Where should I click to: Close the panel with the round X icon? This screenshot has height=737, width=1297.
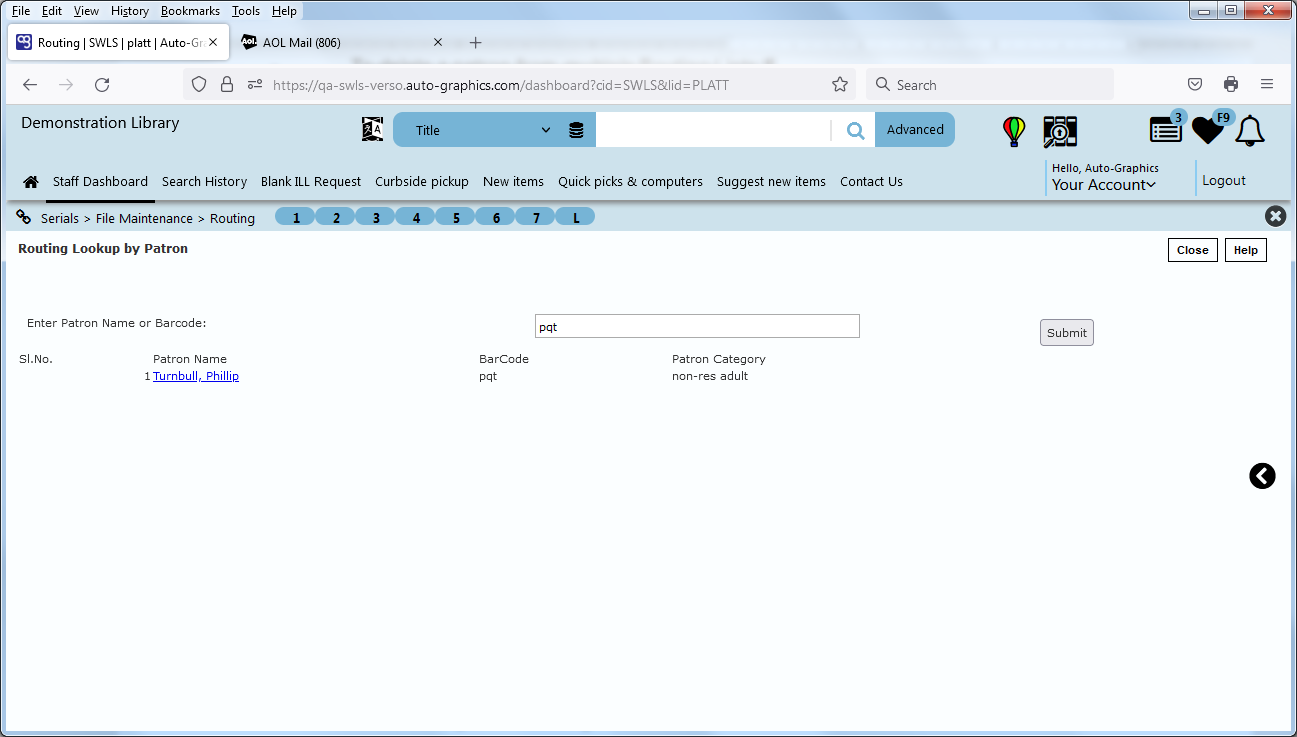1275,216
